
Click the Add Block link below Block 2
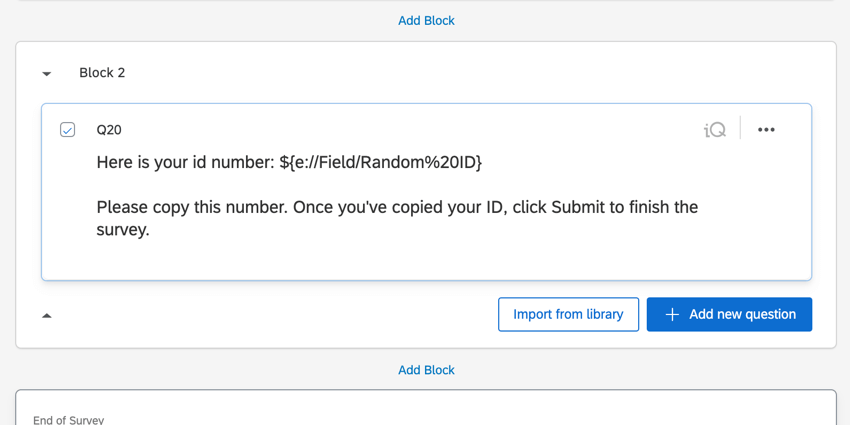[x=426, y=370]
